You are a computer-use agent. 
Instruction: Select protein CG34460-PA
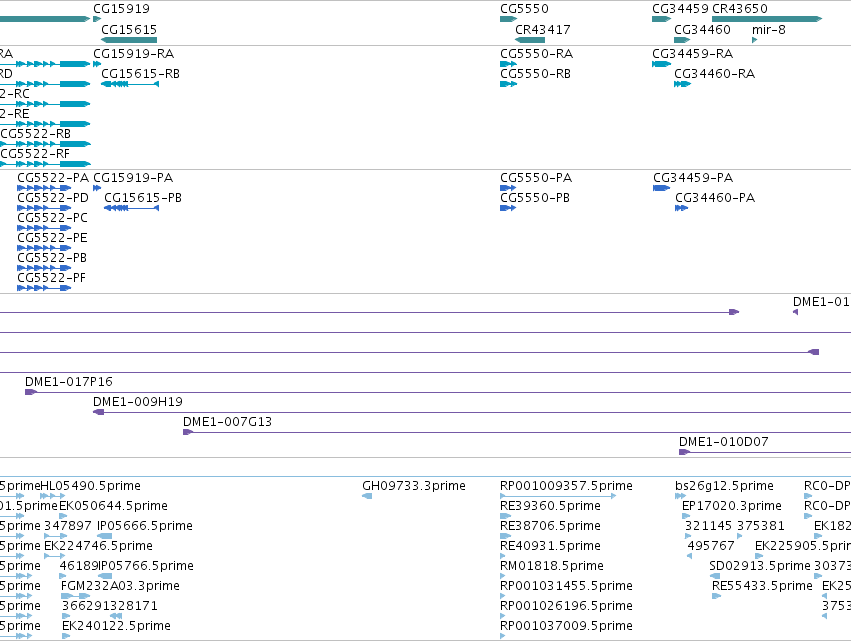[x=715, y=198]
